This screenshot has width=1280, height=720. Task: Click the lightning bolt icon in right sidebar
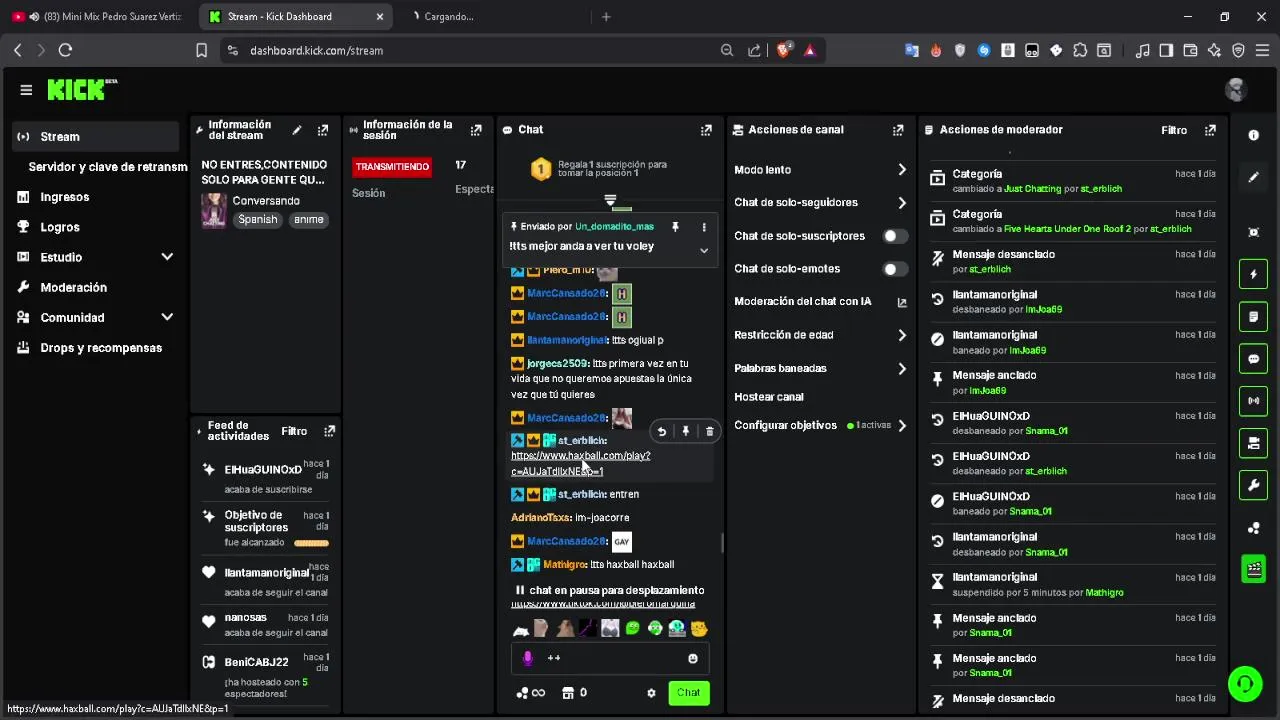[x=1253, y=274]
